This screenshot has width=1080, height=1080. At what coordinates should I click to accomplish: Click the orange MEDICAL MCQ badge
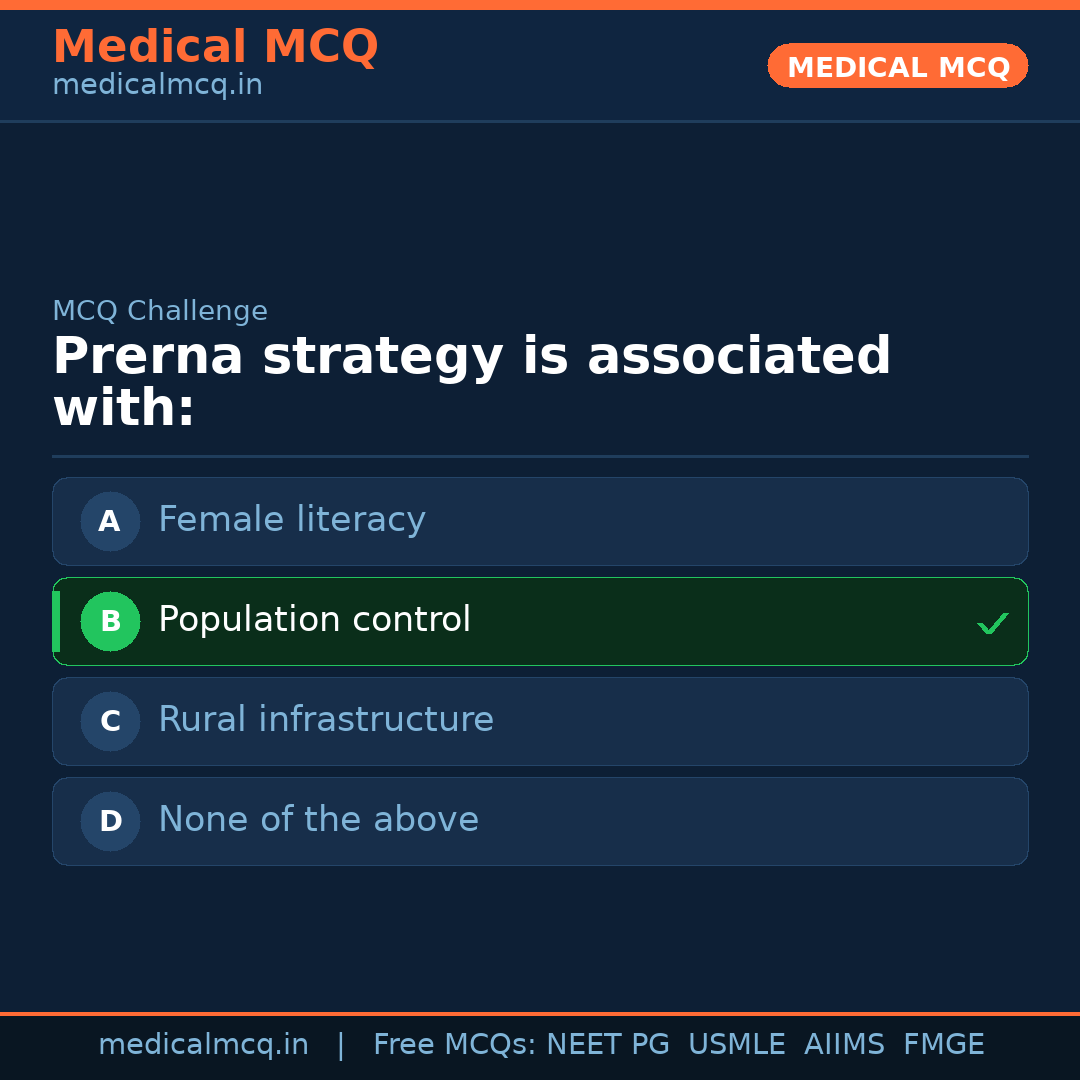(x=898, y=67)
